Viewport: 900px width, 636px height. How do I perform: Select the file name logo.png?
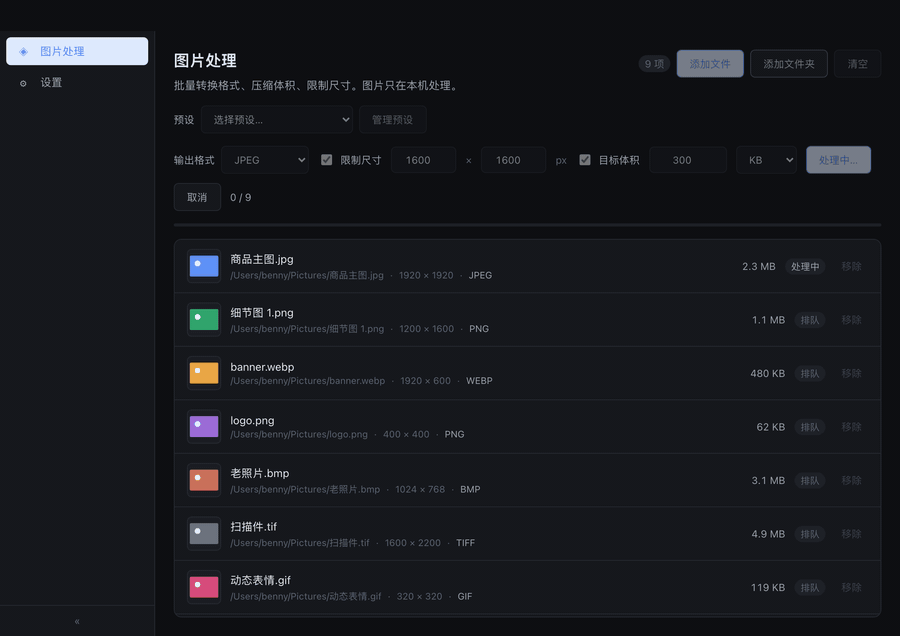tap(252, 420)
